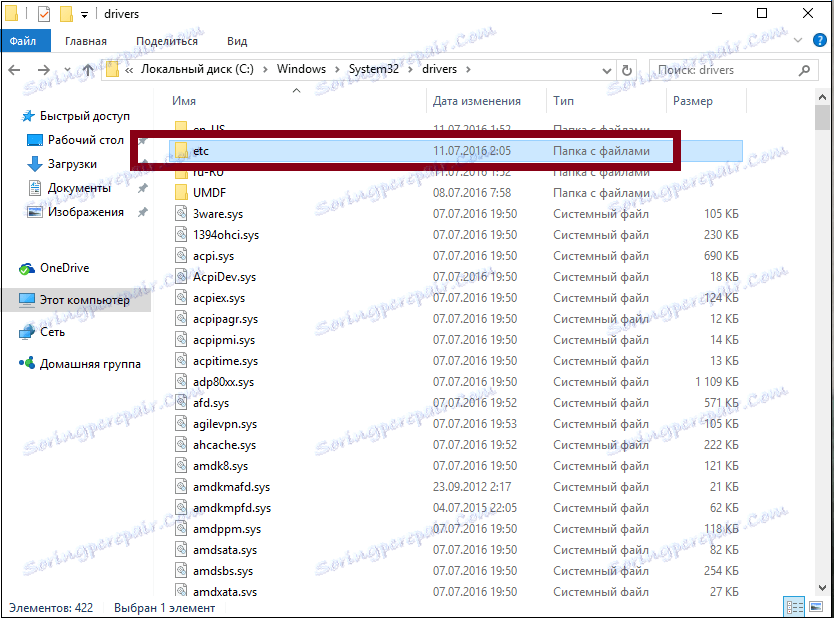834x618 pixels.
Task: Open the Help question mark icon
Action: click(820, 40)
